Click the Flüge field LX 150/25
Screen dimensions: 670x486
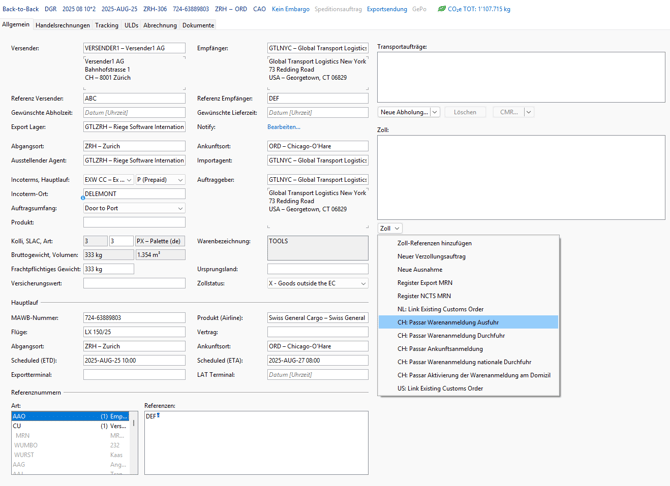[134, 332]
